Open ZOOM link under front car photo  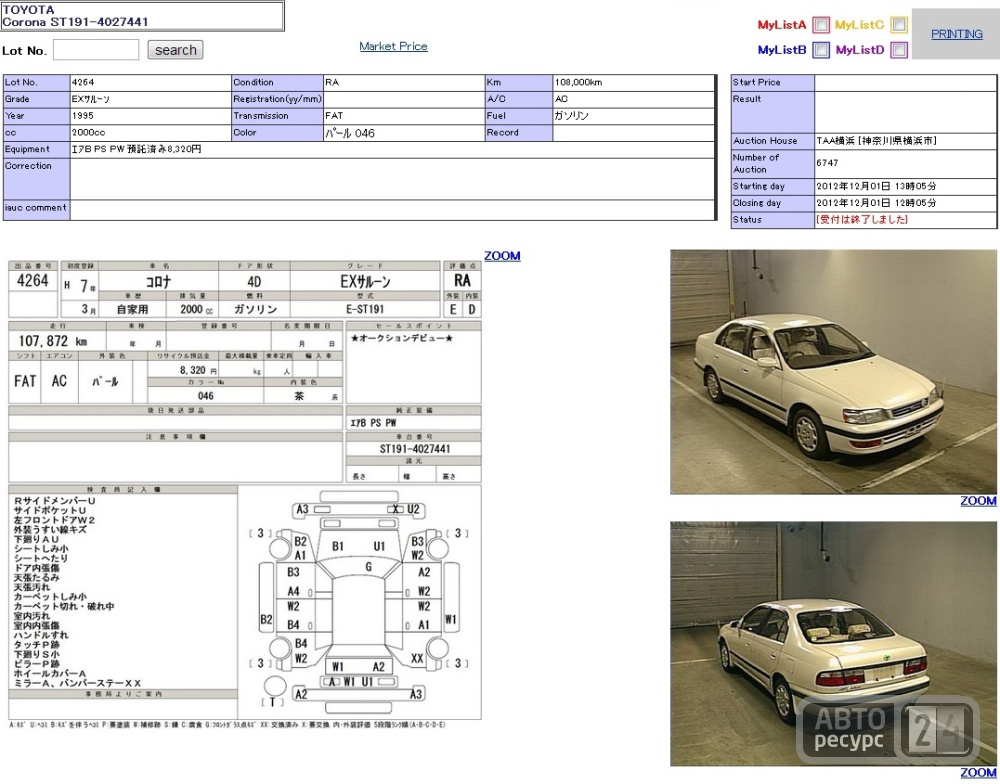(978, 501)
